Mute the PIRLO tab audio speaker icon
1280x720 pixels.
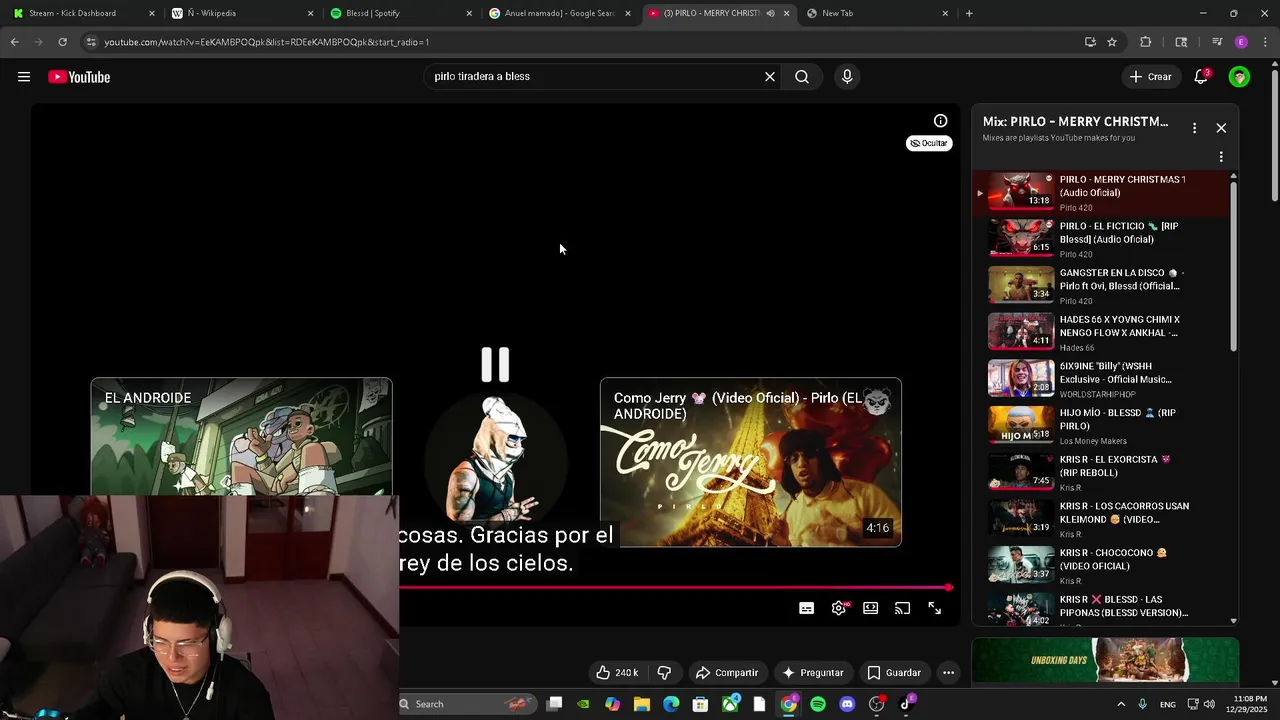coord(770,13)
